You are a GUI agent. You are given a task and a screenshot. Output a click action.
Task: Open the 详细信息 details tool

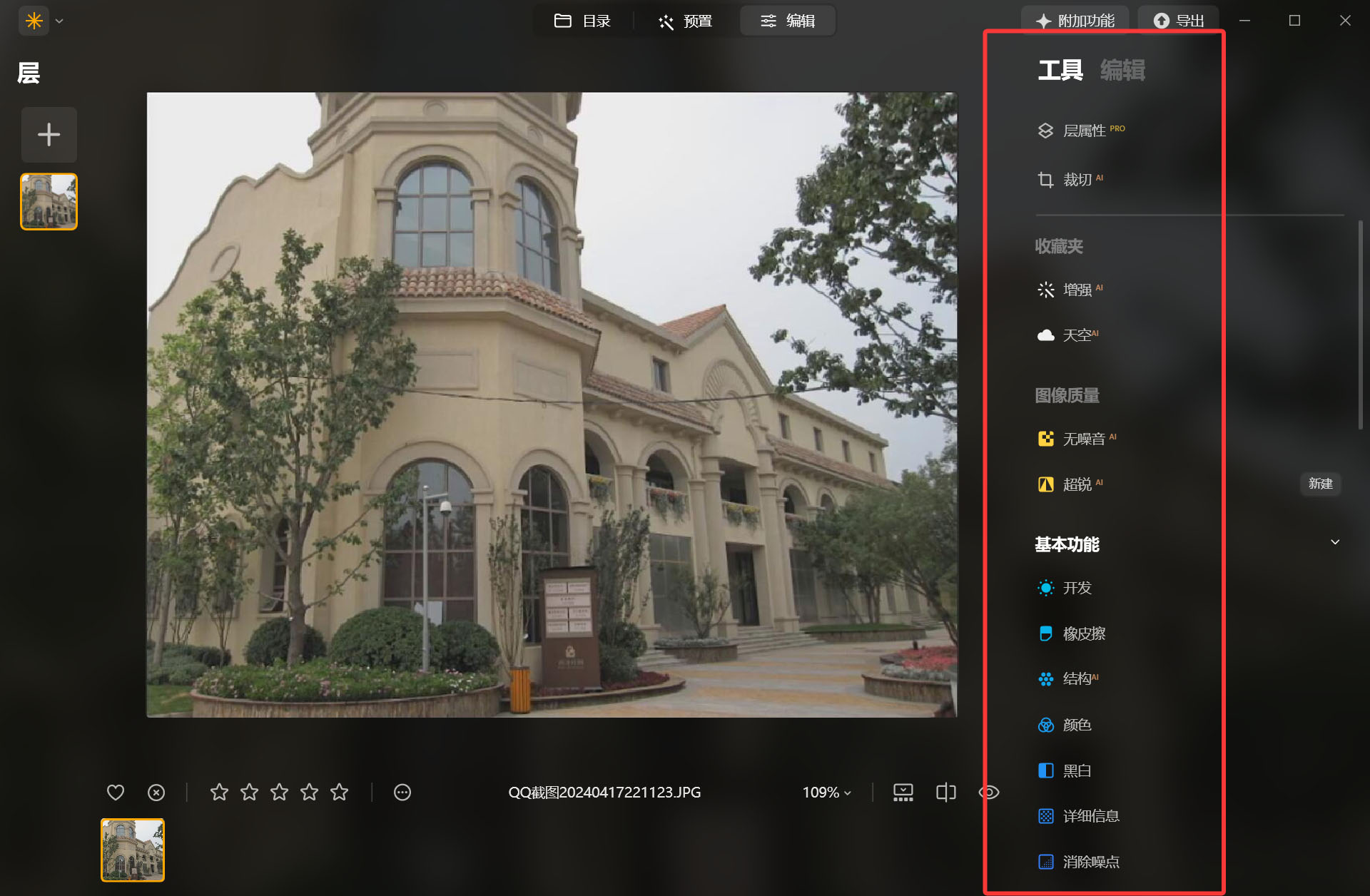pos(1079,816)
